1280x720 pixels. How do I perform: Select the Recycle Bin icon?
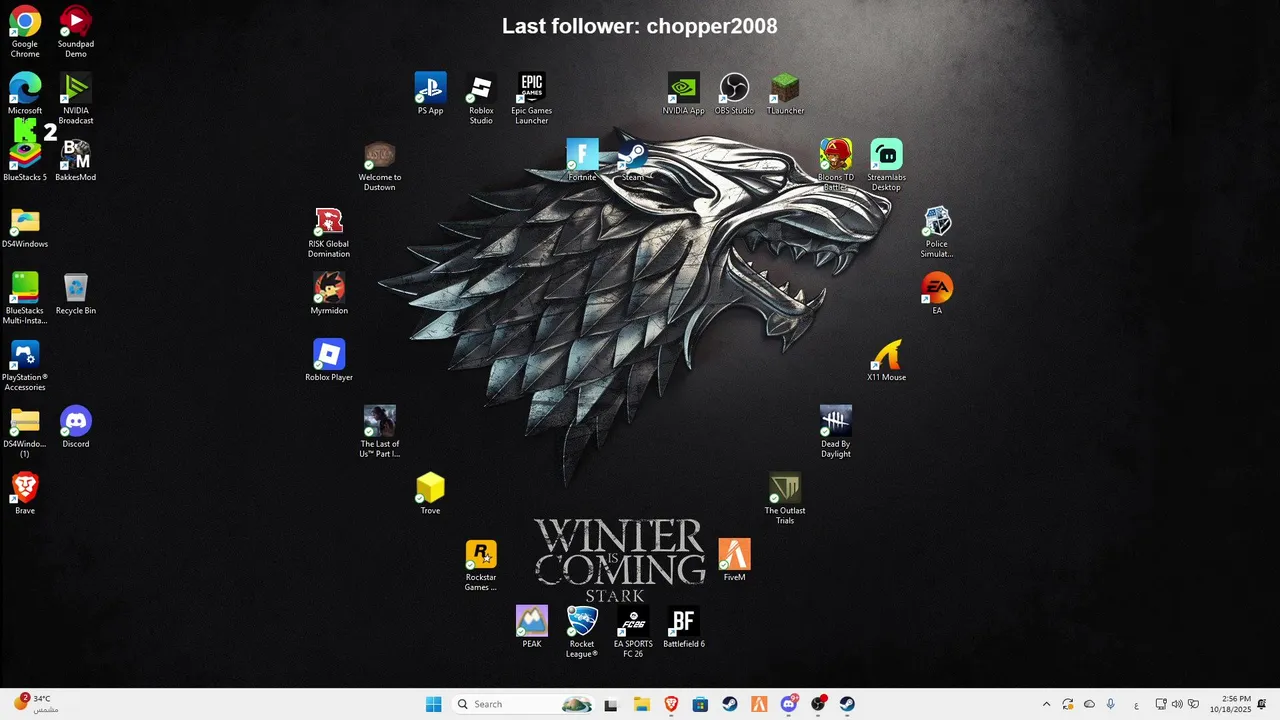point(76,294)
